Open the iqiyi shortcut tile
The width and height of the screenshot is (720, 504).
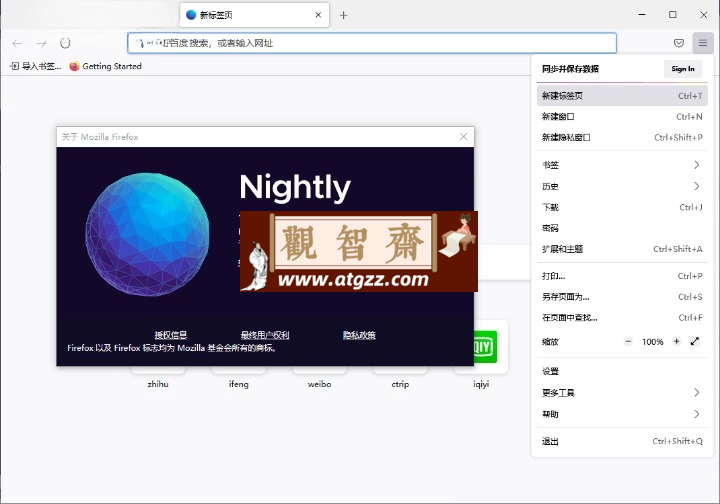(x=485, y=347)
